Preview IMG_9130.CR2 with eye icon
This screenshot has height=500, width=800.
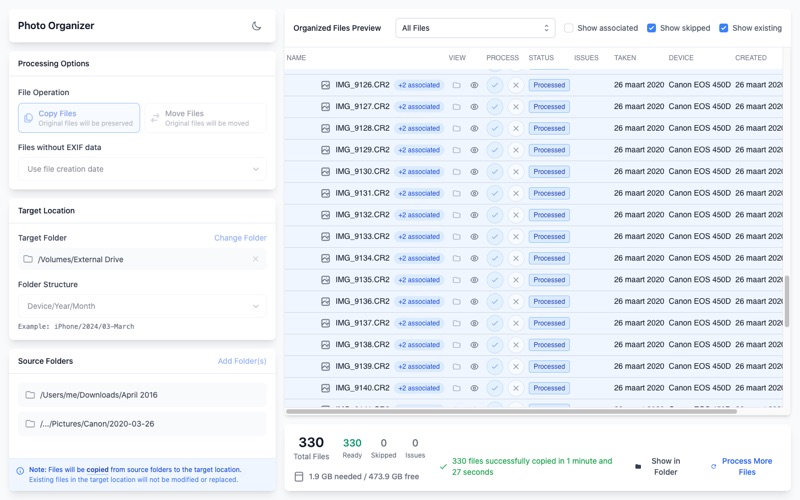(x=474, y=172)
